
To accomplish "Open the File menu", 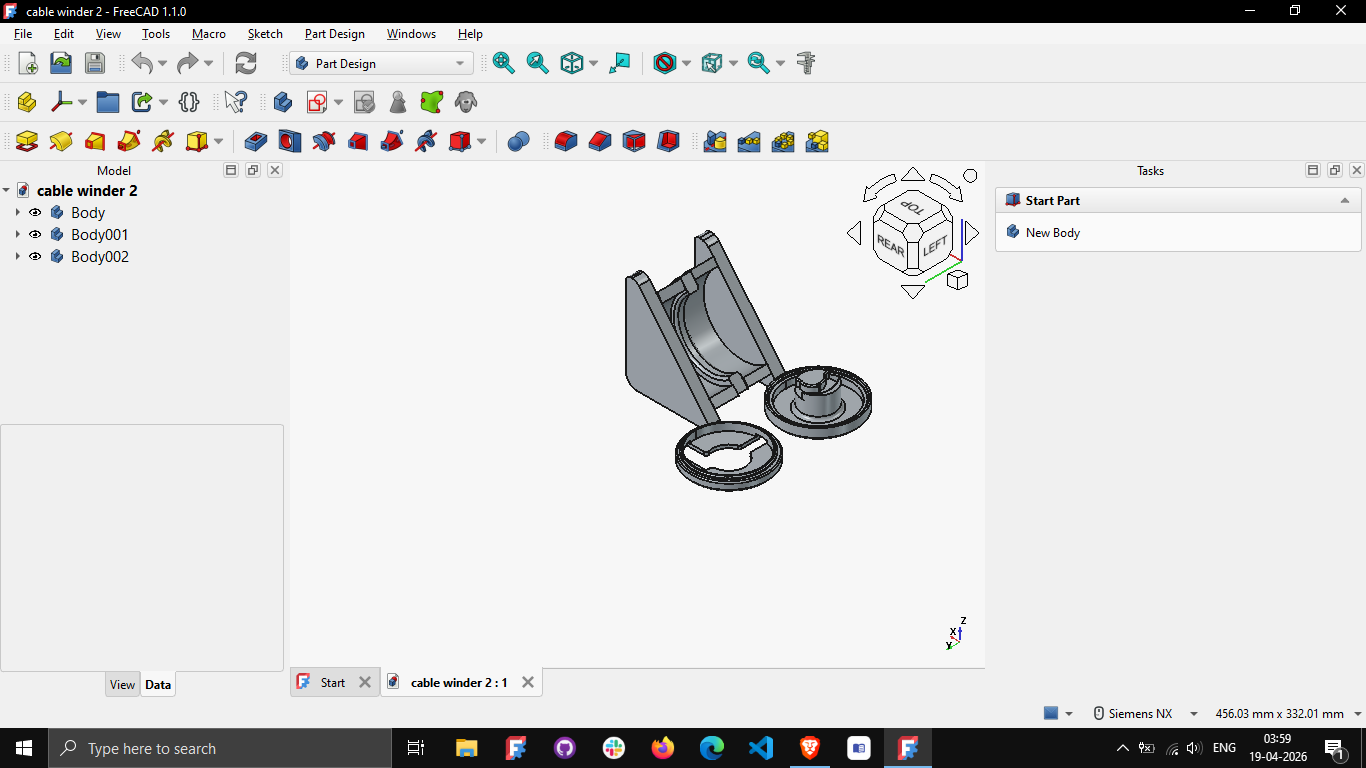I will (x=23, y=33).
